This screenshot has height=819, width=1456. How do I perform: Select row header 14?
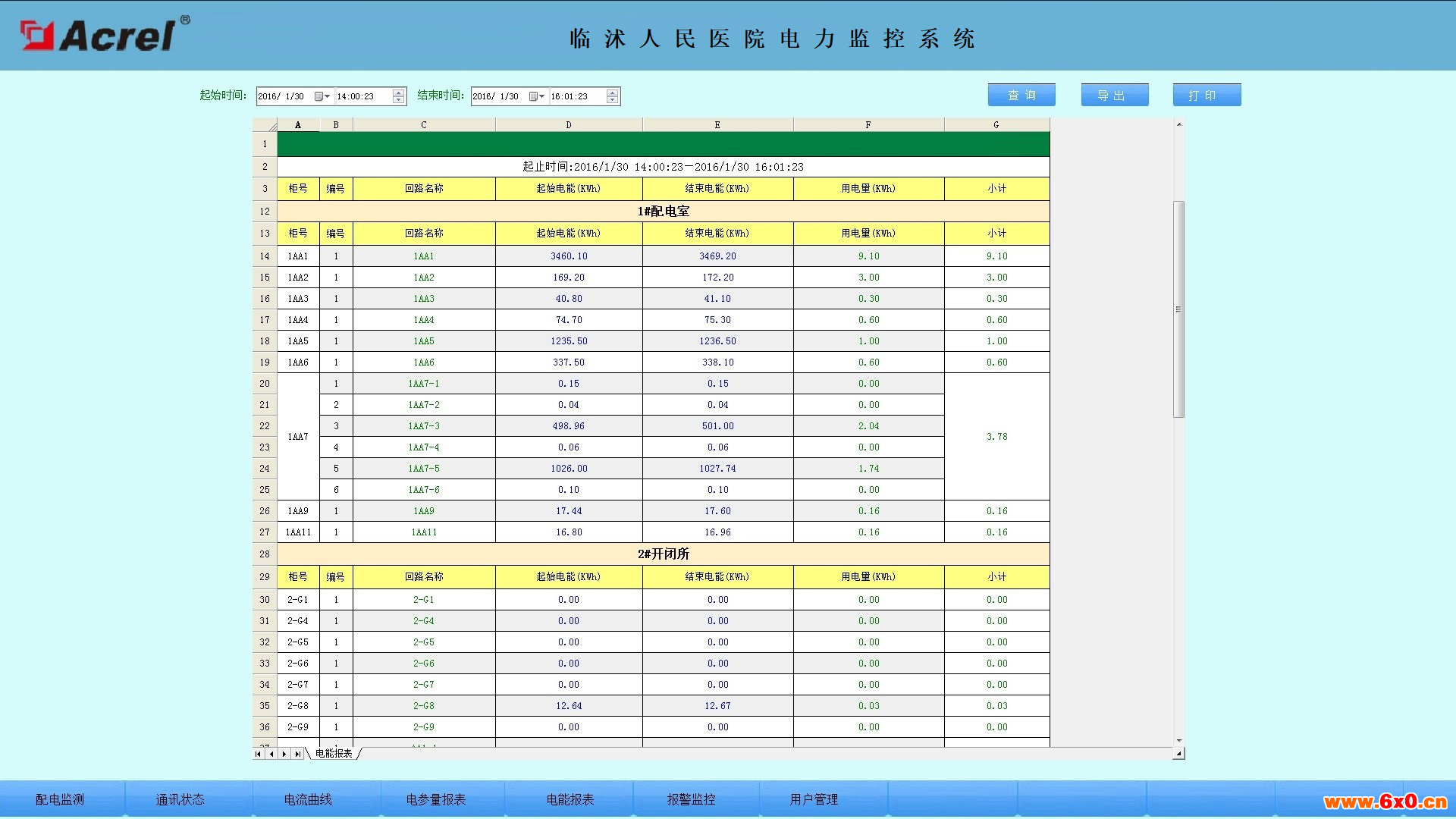pos(265,256)
